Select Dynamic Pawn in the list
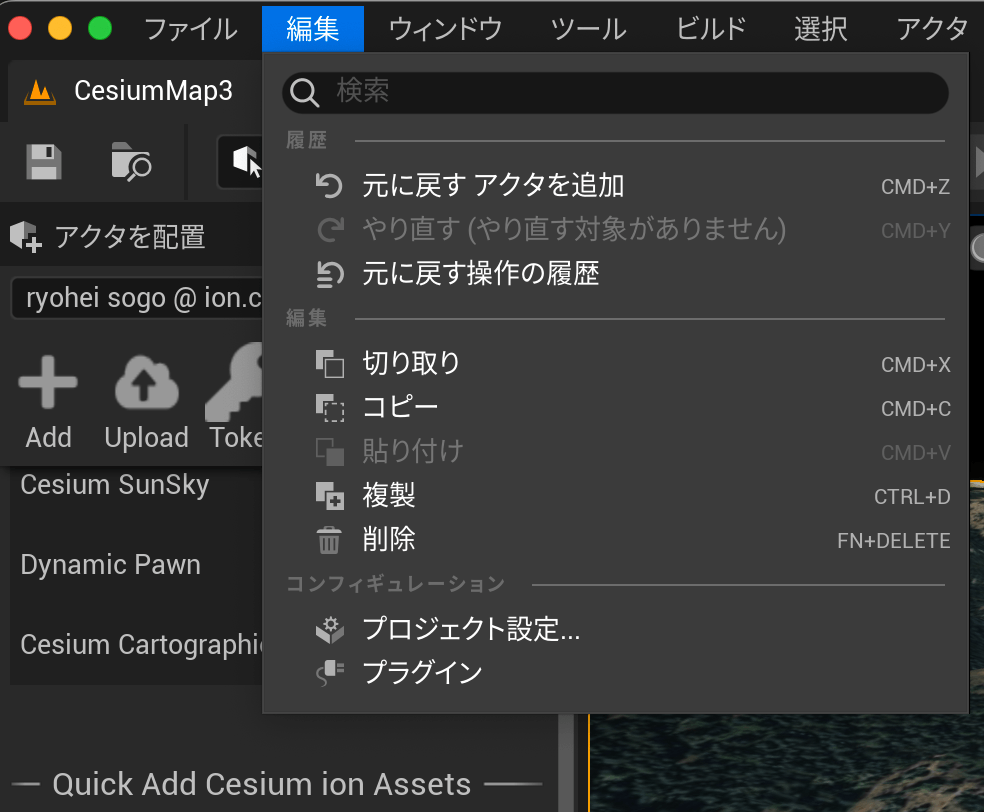The image size is (984, 812). click(110, 565)
